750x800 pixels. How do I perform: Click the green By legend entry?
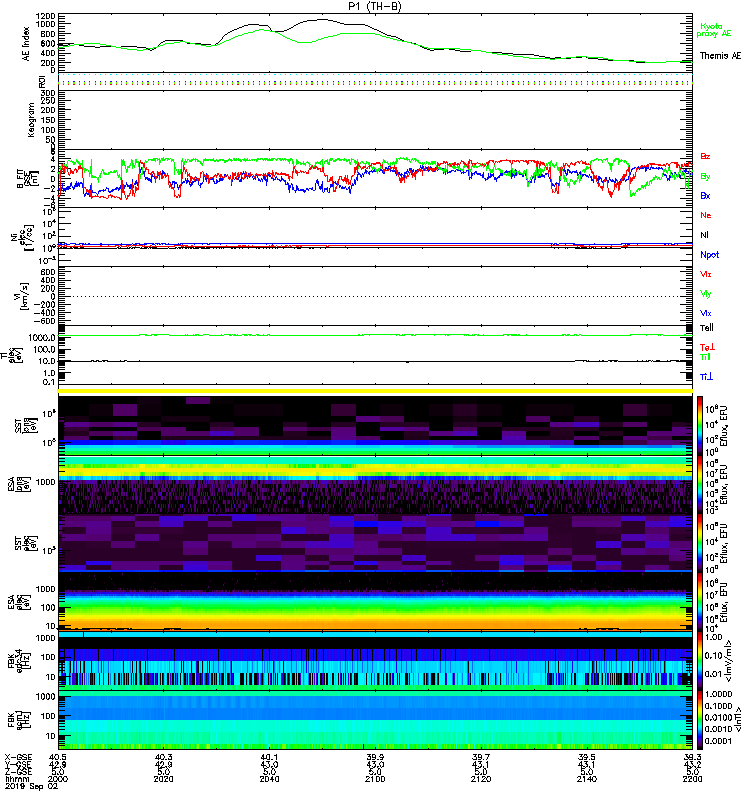coord(705,177)
